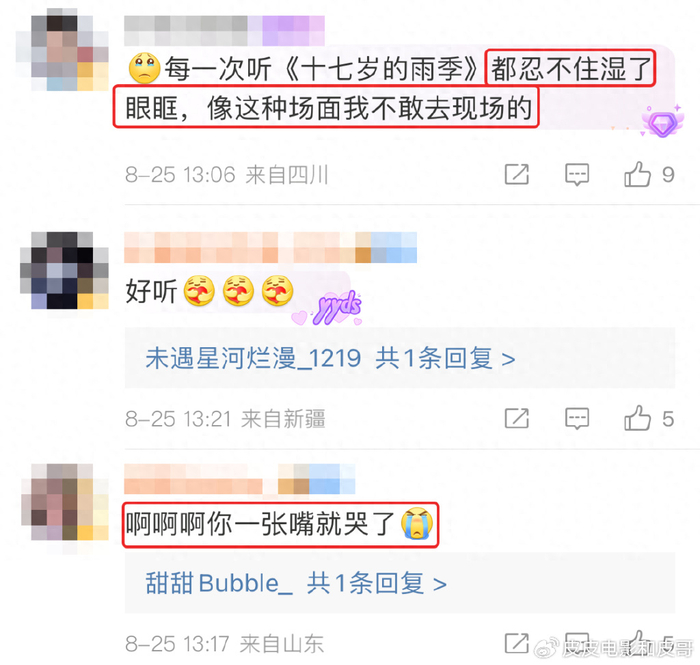Like the 啊啊啊你一张嘴就哭了 comment

point(637,643)
